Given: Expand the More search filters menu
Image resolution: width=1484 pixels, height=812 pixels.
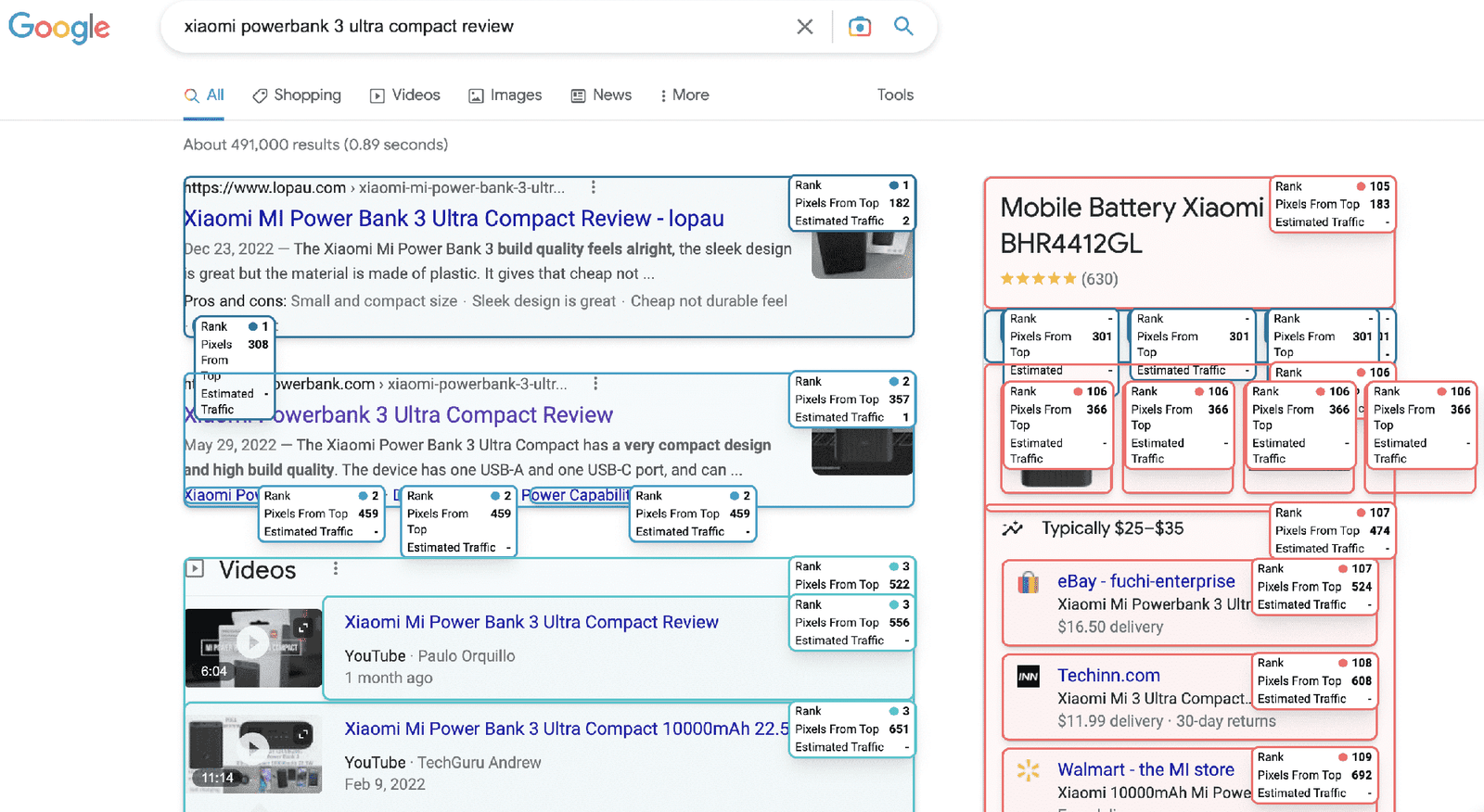Looking at the screenshot, I should (684, 95).
